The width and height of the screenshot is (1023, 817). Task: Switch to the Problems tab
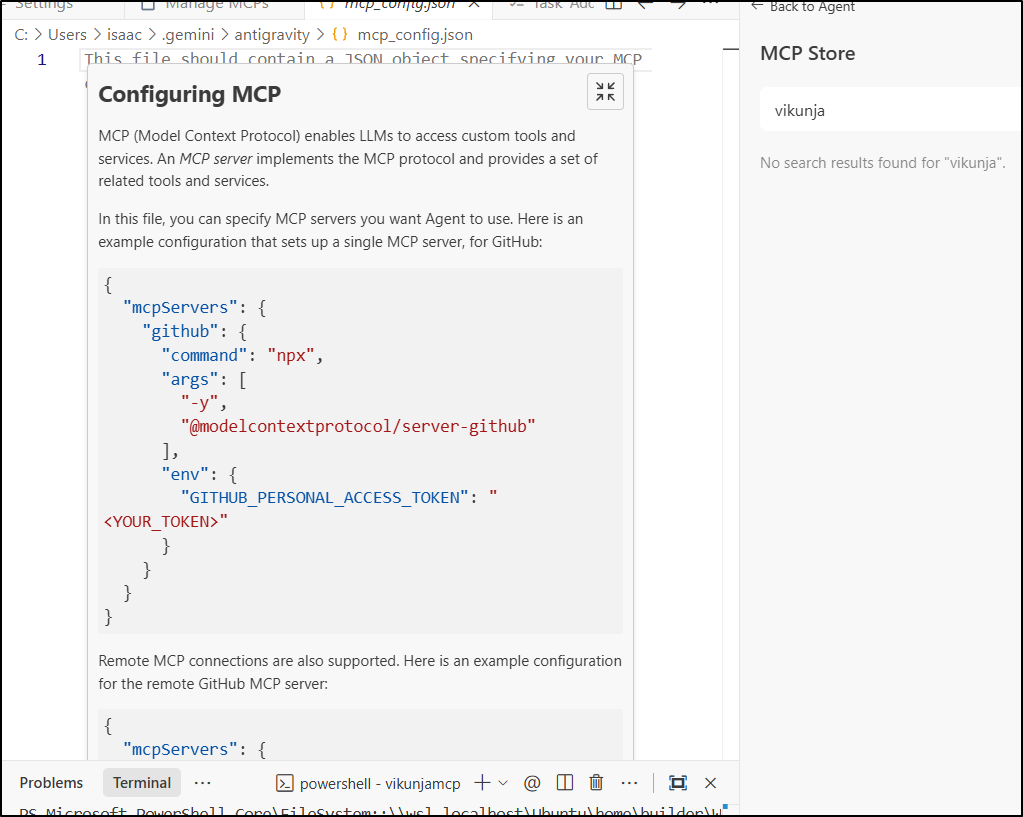click(x=51, y=783)
